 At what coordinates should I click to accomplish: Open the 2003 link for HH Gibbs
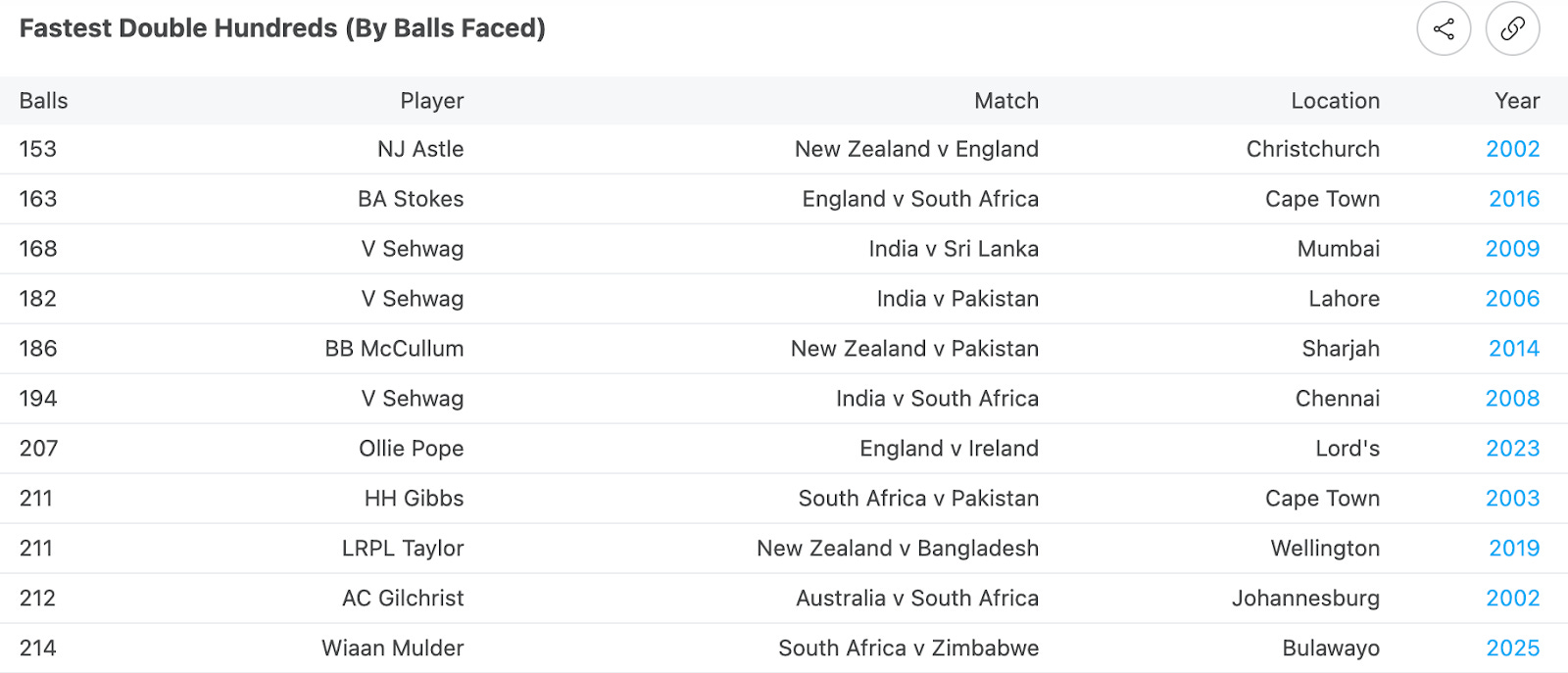(x=1513, y=499)
